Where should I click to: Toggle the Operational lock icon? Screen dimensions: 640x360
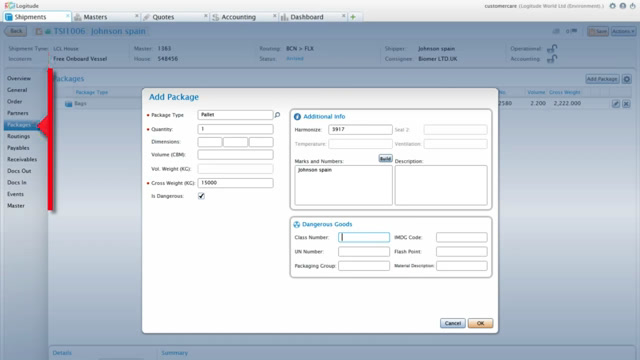[552, 48]
